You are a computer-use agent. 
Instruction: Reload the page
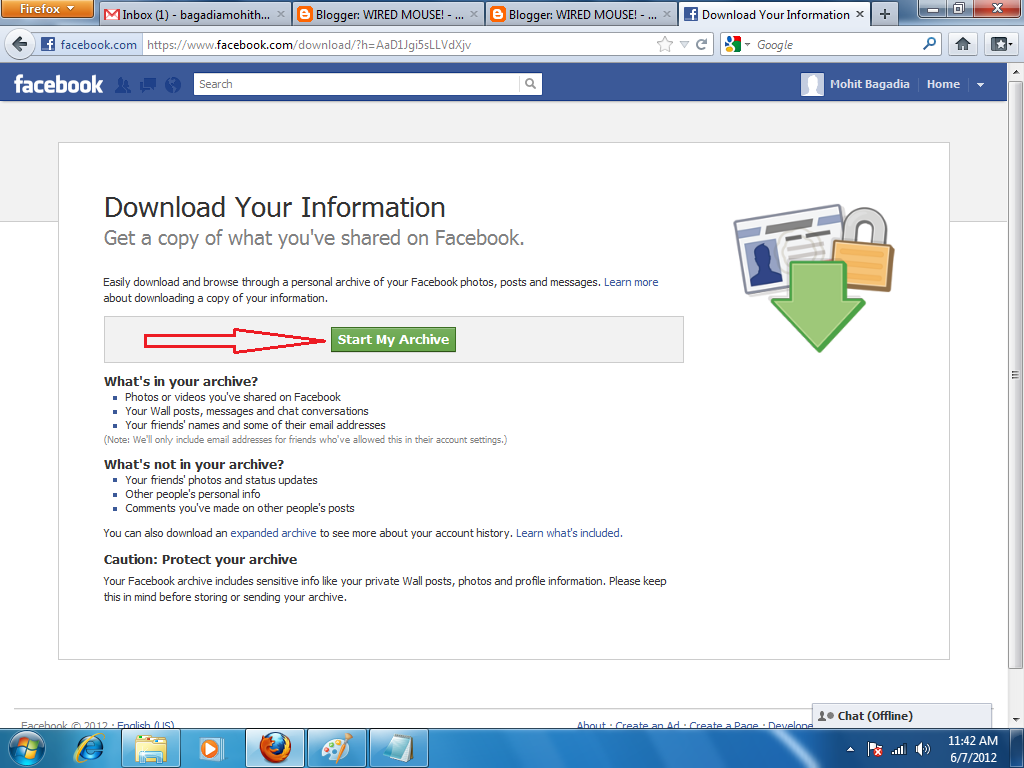point(702,44)
